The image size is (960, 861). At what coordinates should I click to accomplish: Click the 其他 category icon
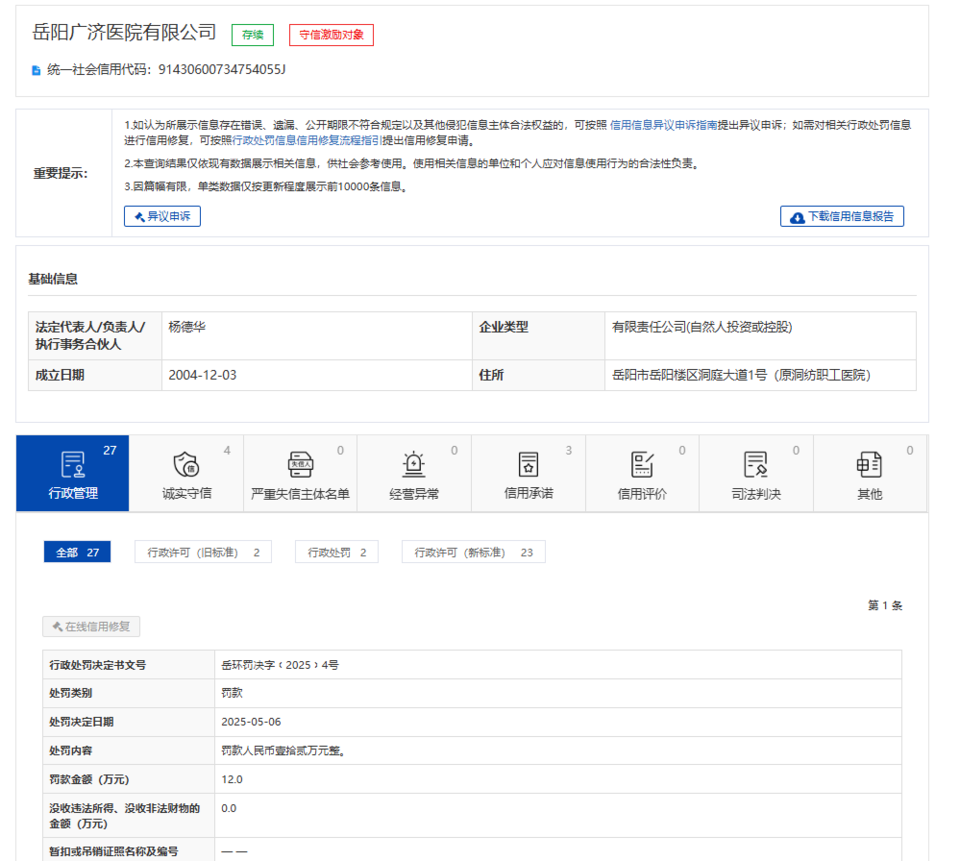click(x=869, y=464)
